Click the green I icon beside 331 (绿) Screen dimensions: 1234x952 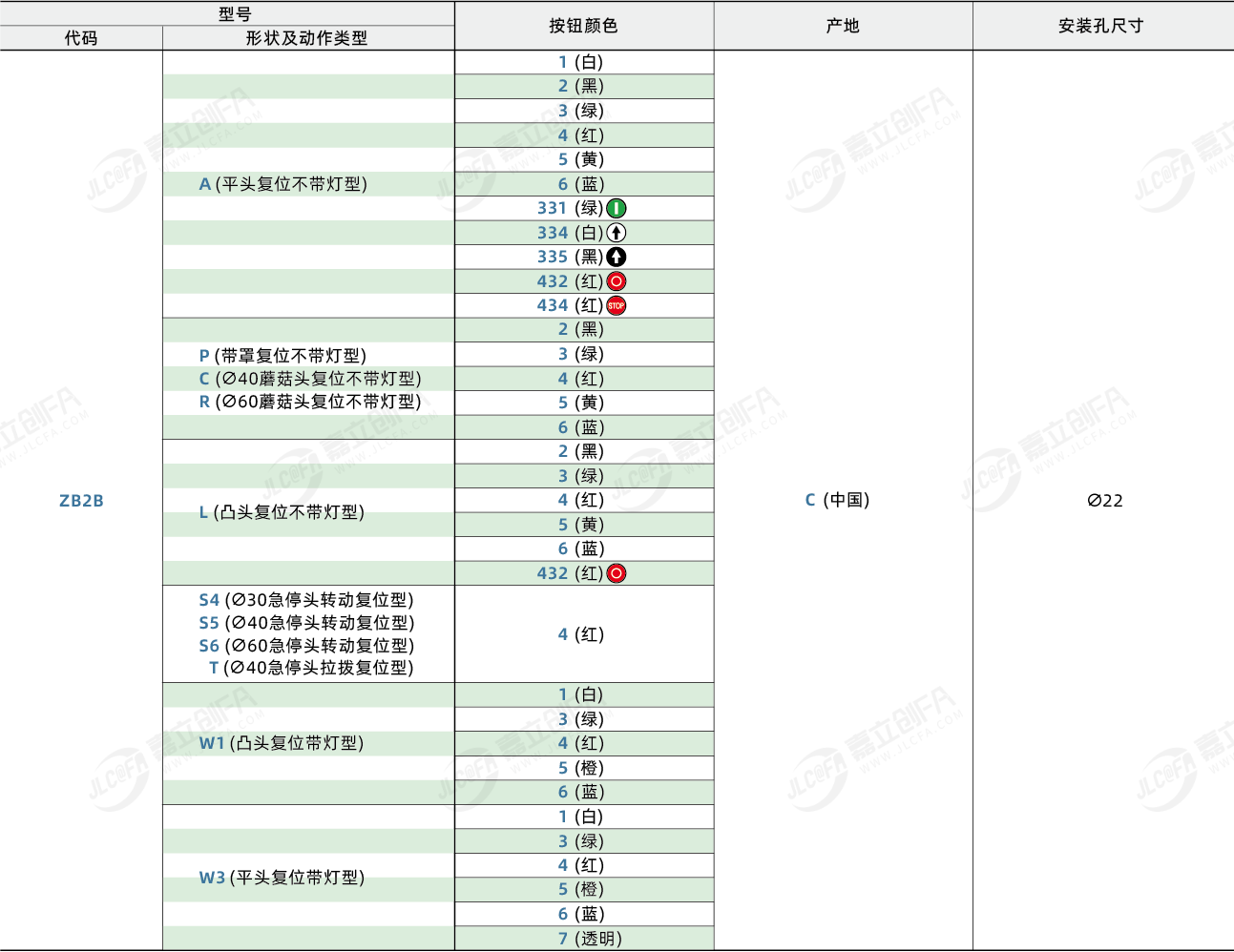tap(617, 208)
